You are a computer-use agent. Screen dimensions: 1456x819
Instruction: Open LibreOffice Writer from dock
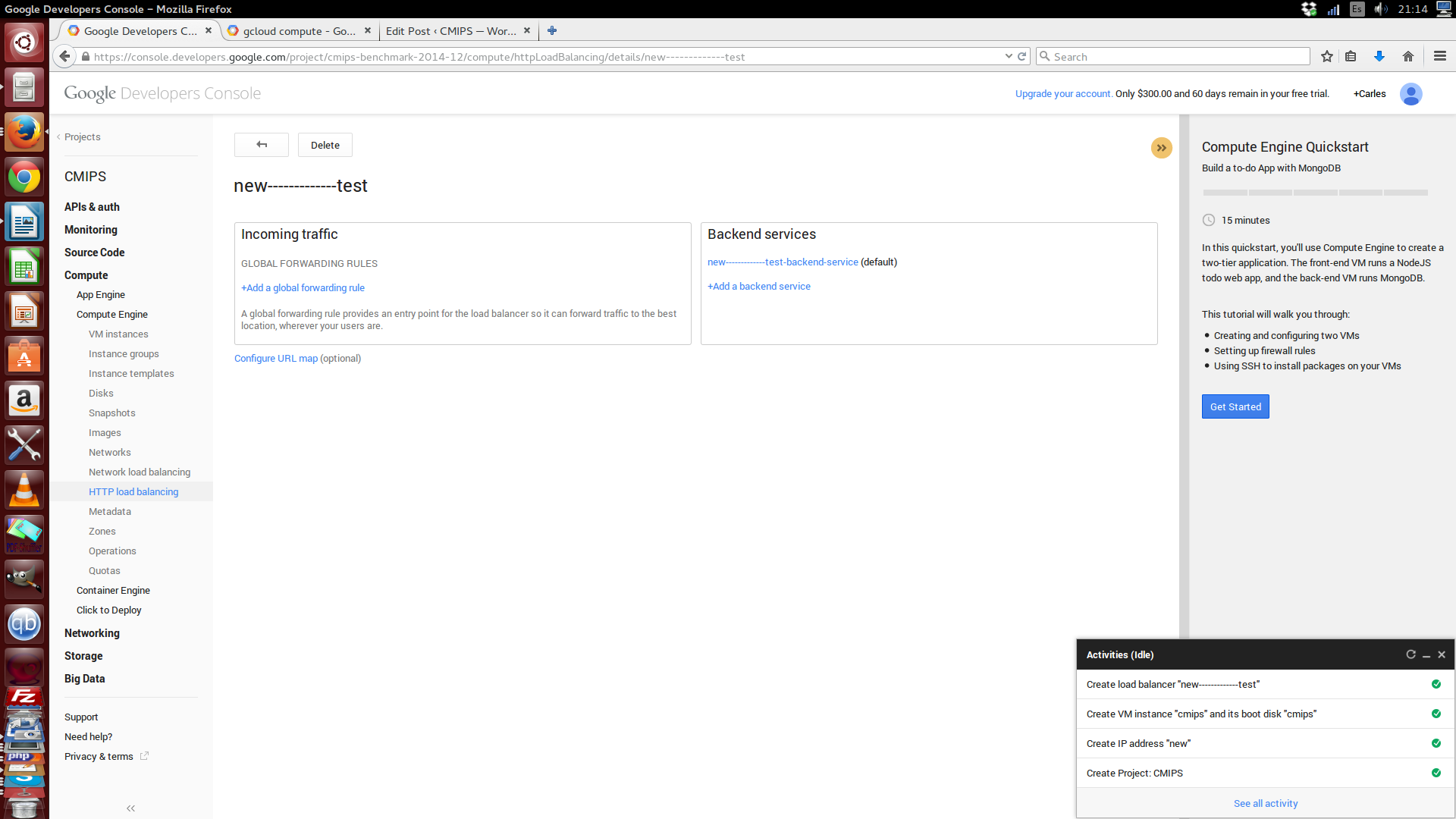24,223
